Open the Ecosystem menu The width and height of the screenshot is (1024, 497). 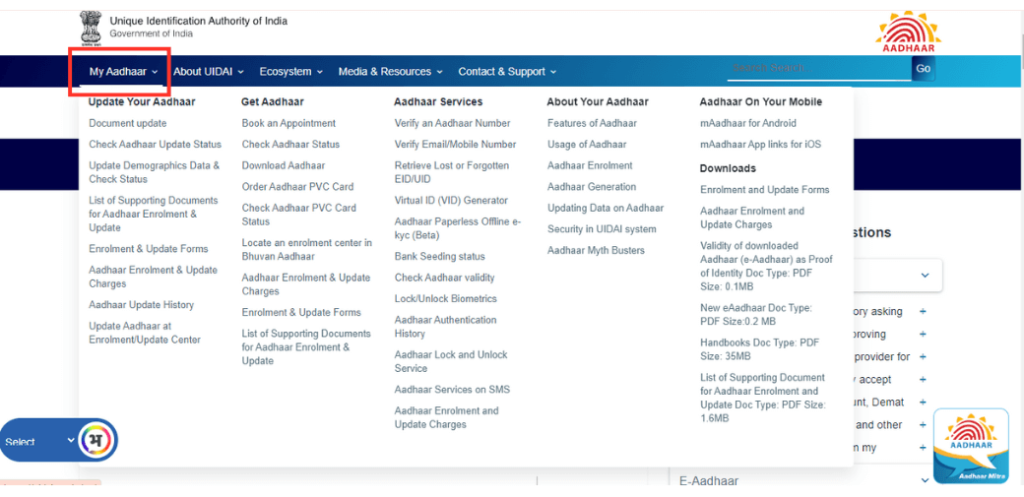click(291, 72)
